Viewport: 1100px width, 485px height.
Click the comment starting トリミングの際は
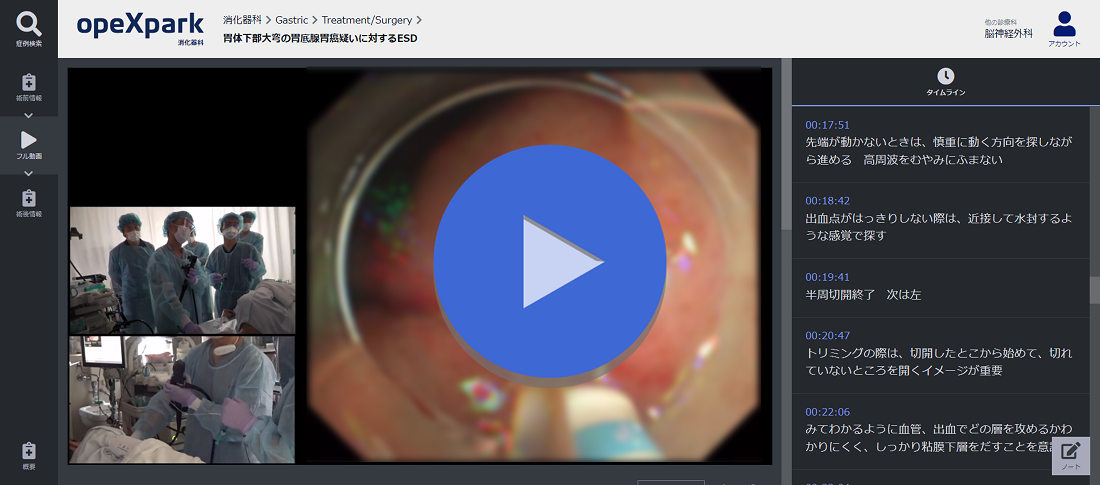pos(939,361)
